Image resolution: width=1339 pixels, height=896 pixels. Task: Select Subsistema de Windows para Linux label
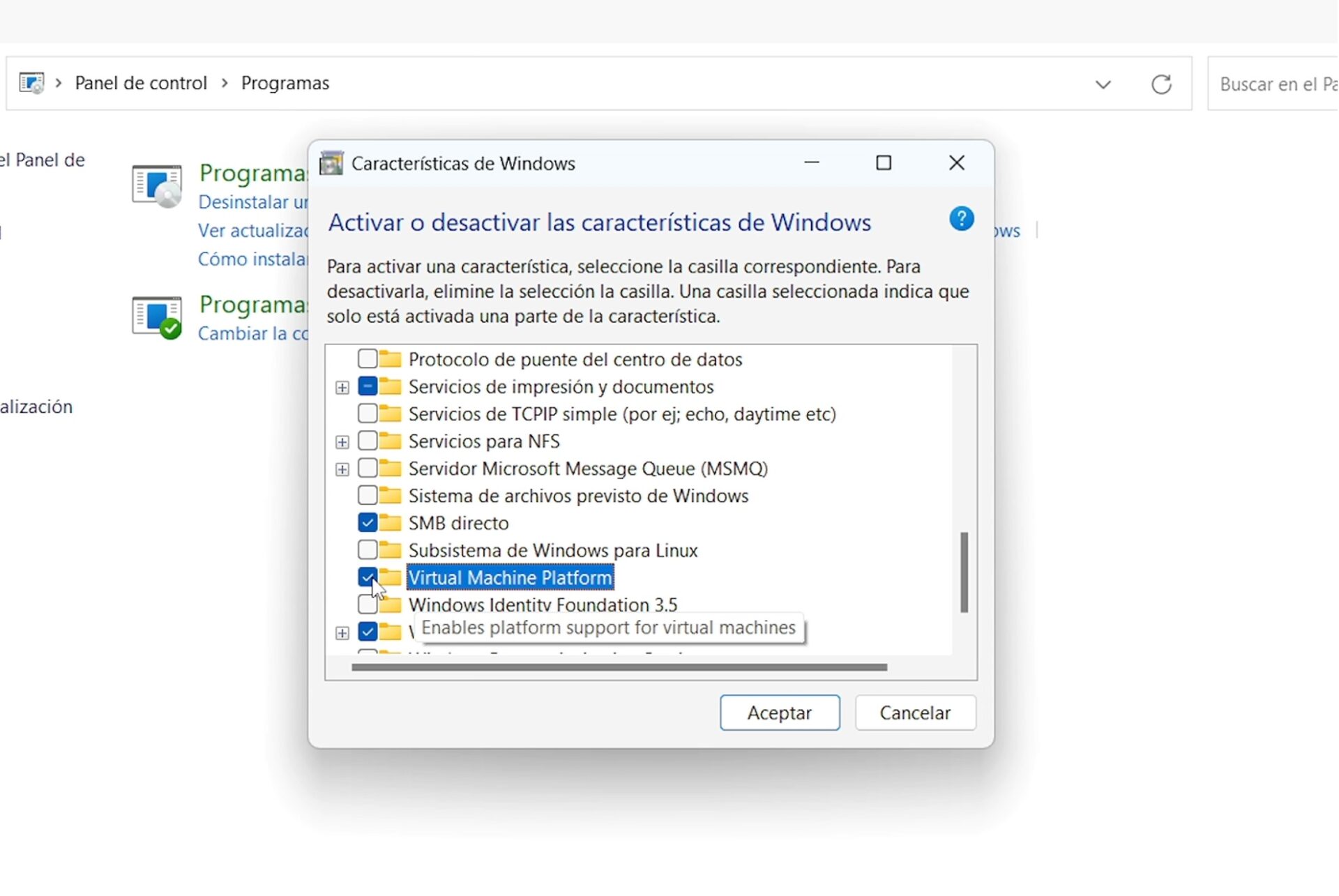pyautogui.click(x=553, y=550)
